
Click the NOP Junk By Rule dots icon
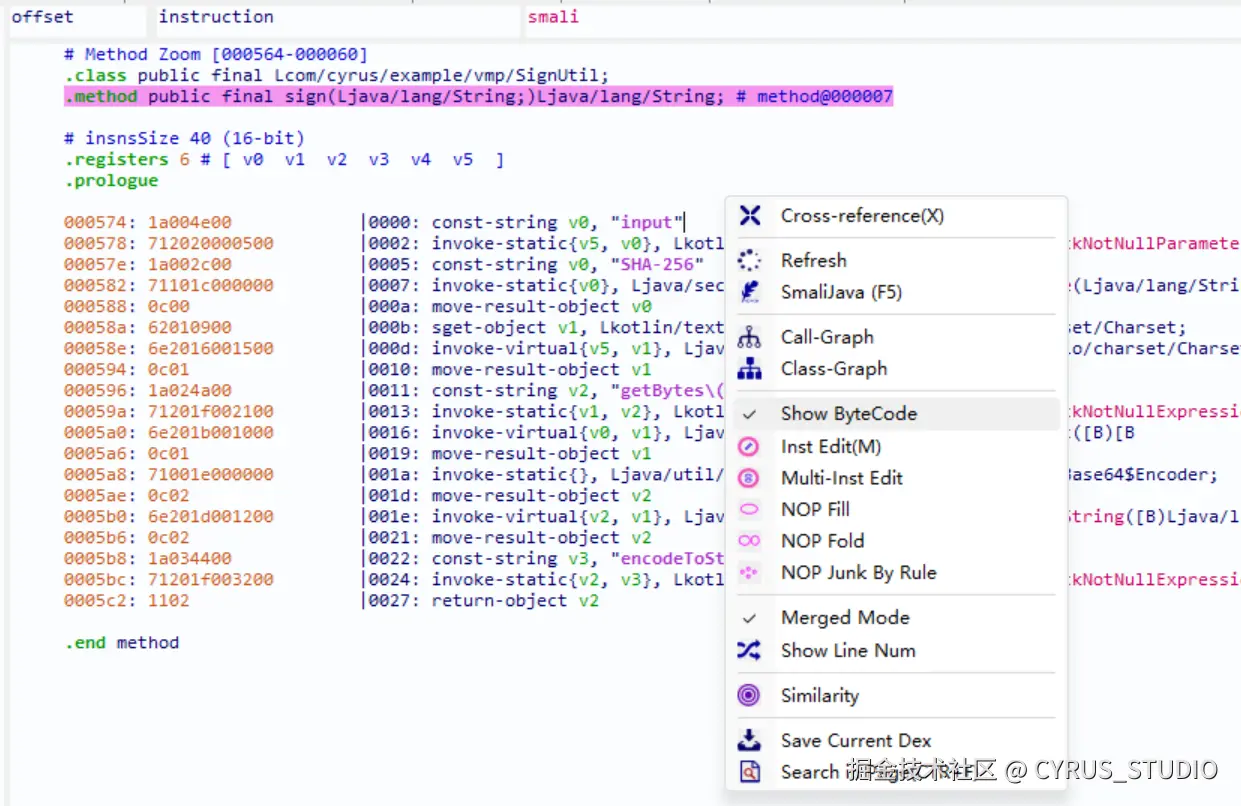click(x=749, y=573)
